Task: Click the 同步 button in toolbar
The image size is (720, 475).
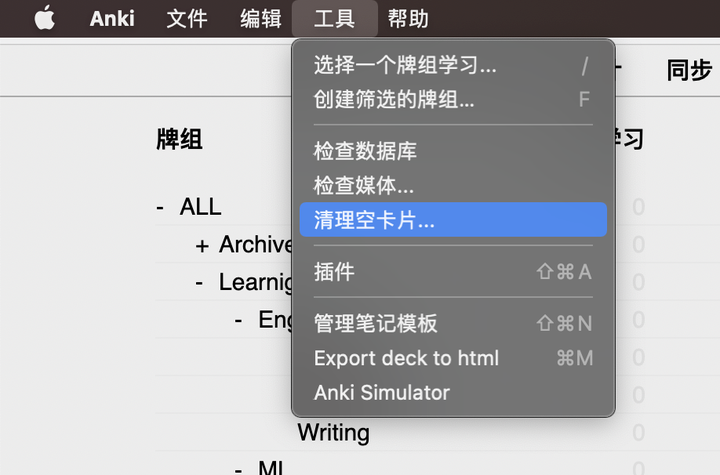Action: tap(689, 71)
